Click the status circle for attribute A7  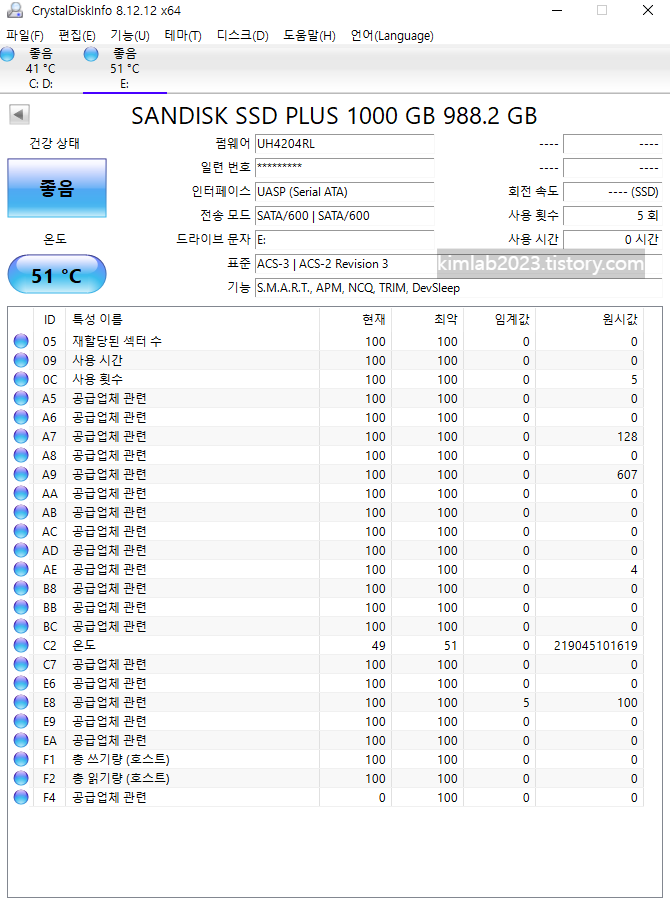(21, 436)
